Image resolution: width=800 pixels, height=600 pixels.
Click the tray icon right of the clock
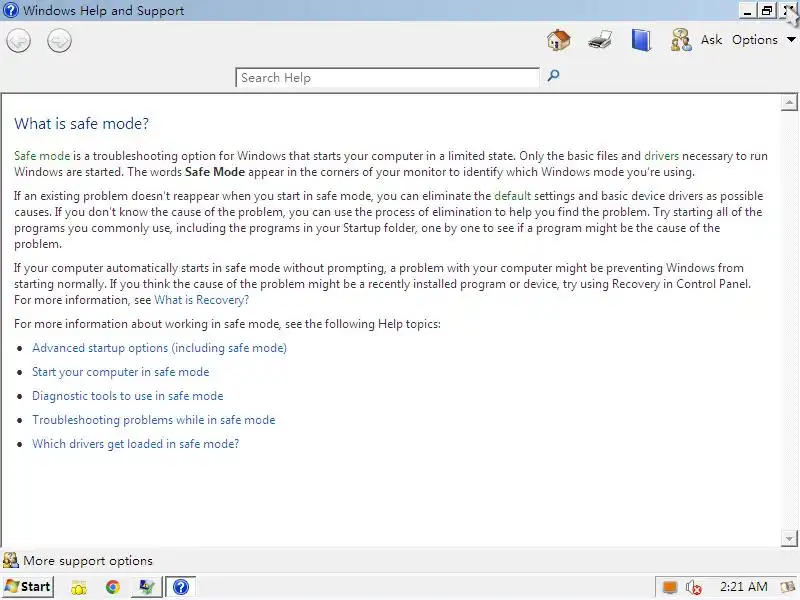click(x=787, y=587)
